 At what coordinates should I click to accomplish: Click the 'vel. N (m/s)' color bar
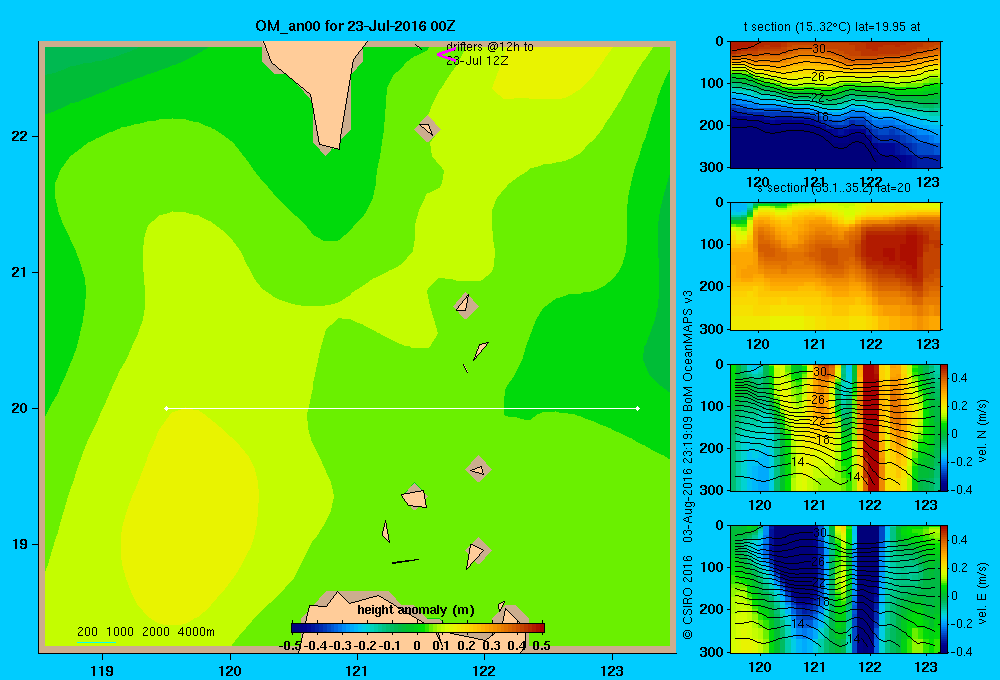tap(944, 427)
